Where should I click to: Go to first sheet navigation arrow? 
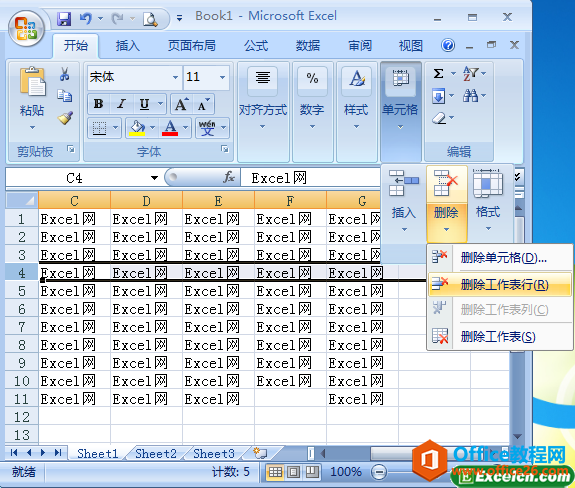[x=14, y=453]
